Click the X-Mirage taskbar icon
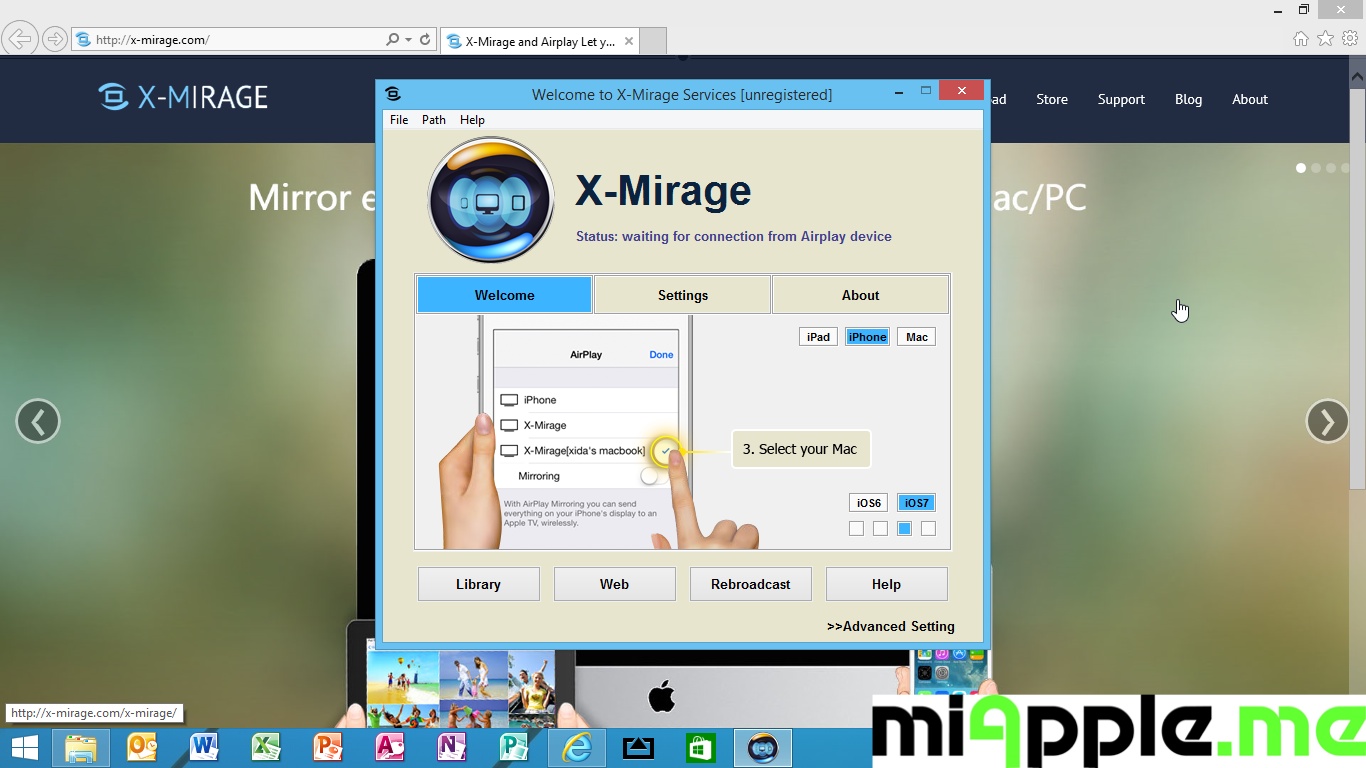Viewport: 1366px width, 768px height. [x=763, y=748]
